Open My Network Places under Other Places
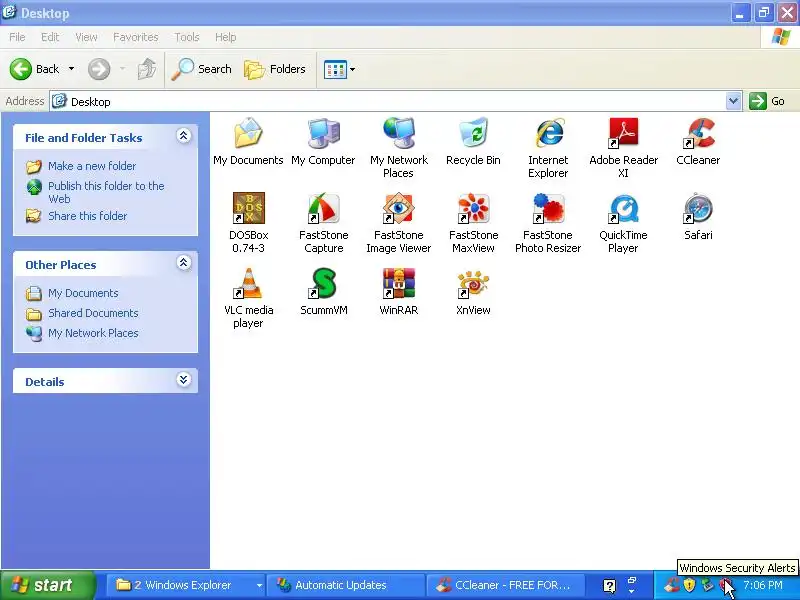Image resolution: width=800 pixels, height=600 pixels. click(93, 333)
